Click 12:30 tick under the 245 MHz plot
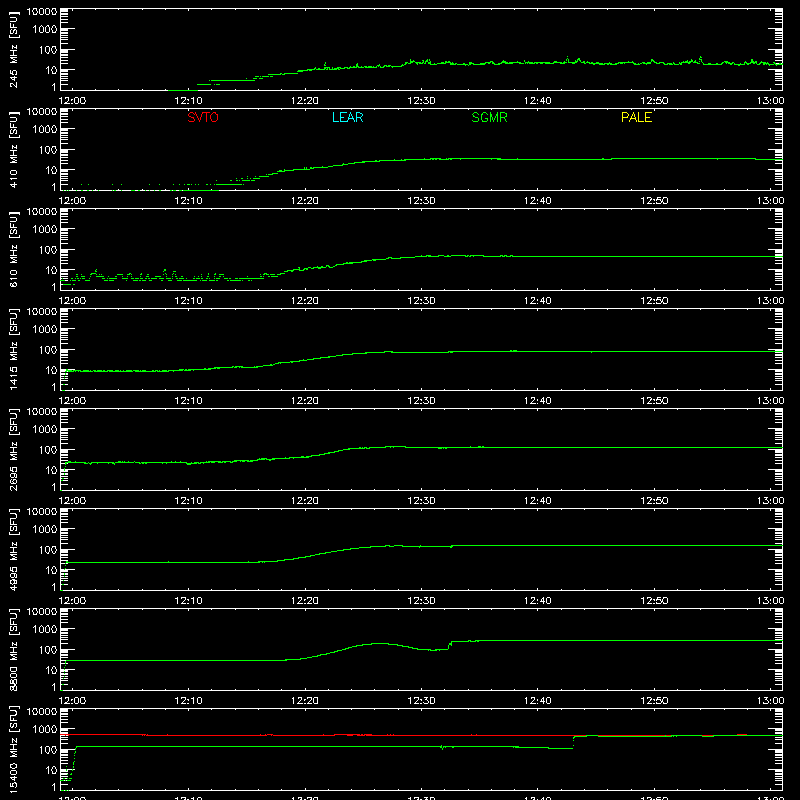This screenshot has width=800, height=800. 421,101
